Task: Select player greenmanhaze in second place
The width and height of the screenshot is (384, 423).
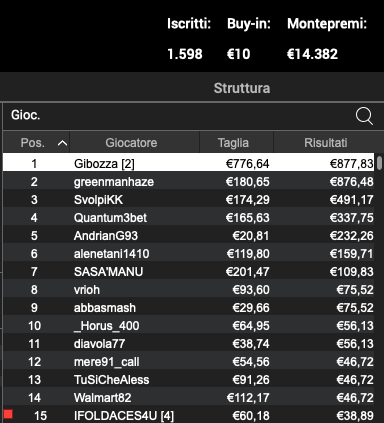Action: (x=189, y=182)
